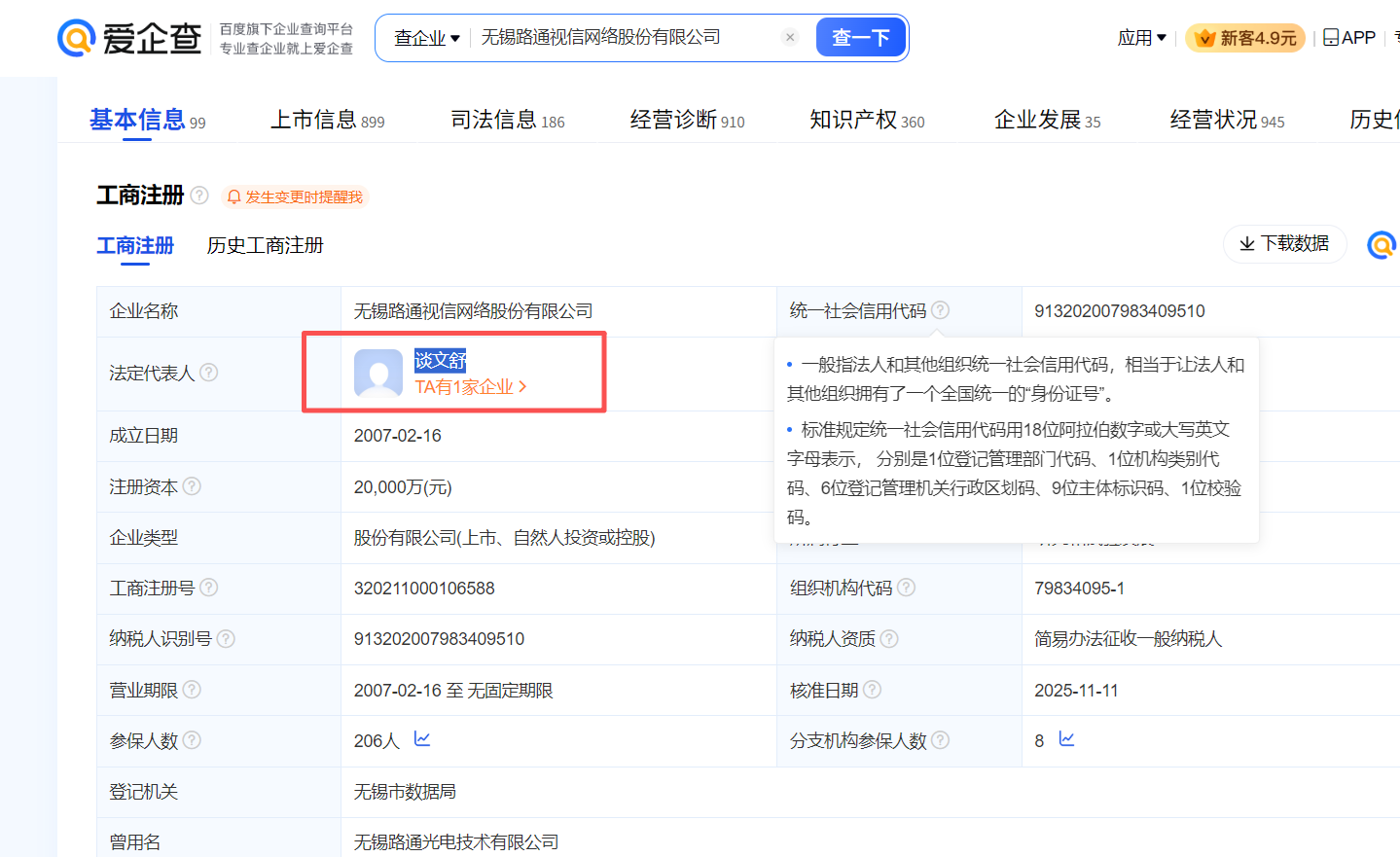Switch to 司法信息 tab
The width and height of the screenshot is (1400, 857).
click(x=507, y=120)
